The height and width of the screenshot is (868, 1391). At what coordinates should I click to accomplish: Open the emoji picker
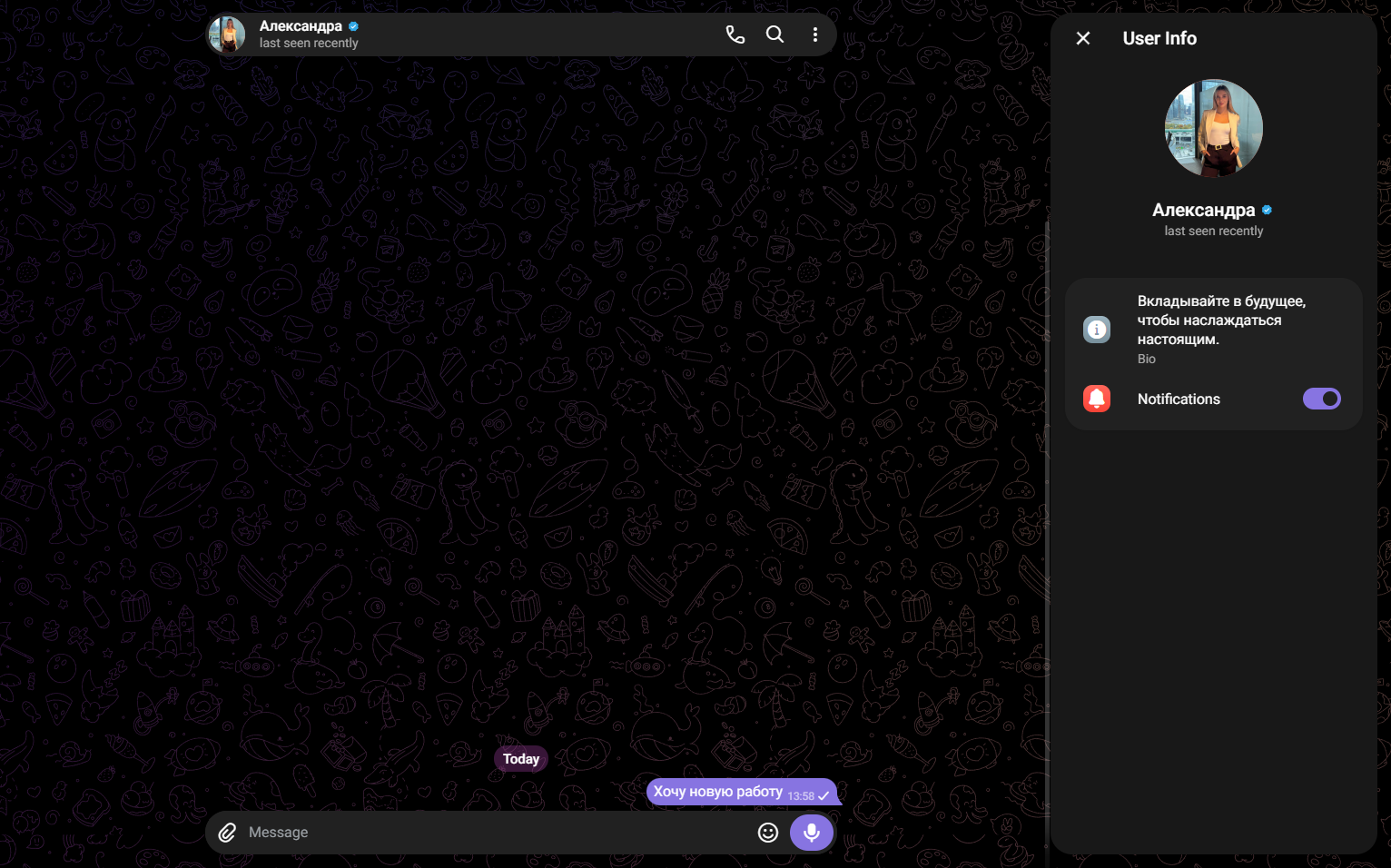[x=768, y=833]
